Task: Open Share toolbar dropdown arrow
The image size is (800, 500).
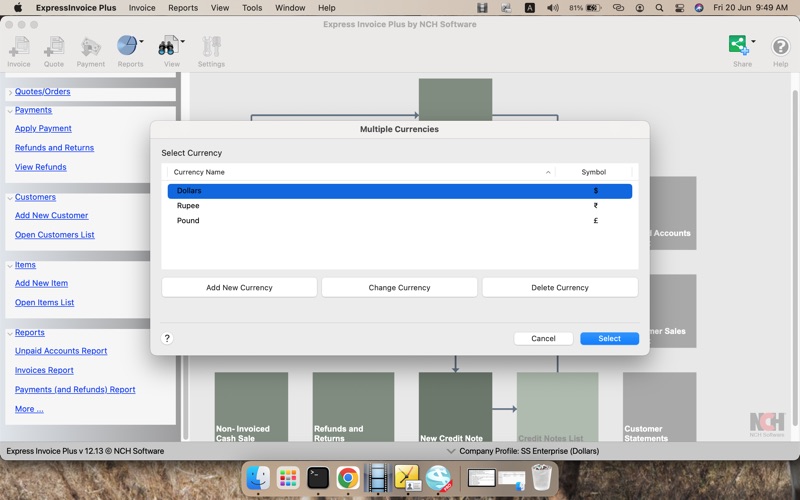Action: 753,41
